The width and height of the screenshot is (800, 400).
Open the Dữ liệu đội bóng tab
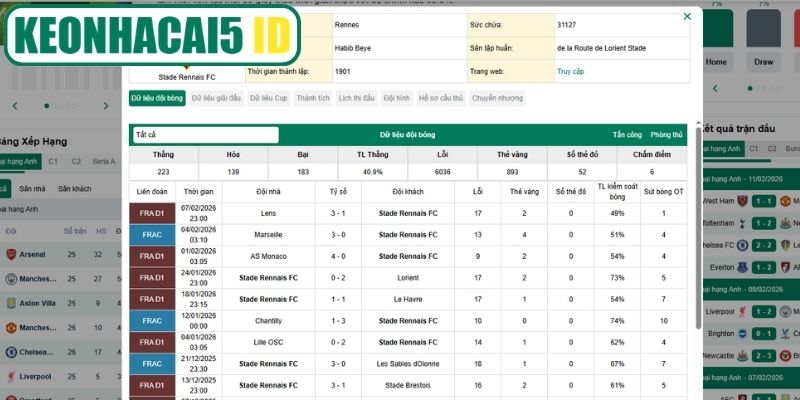coord(157,98)
